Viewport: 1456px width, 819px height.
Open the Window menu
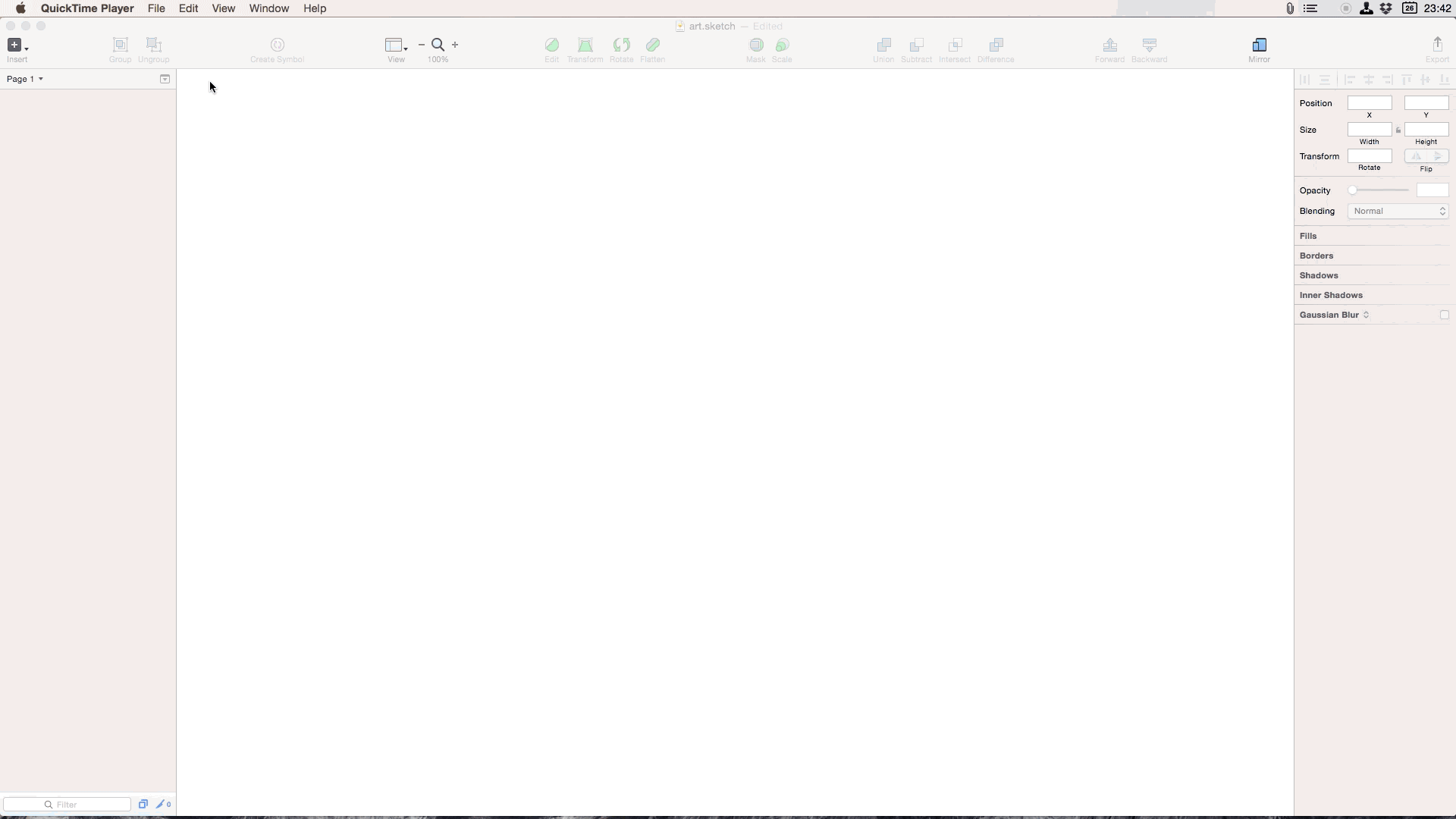coord(268,8)
